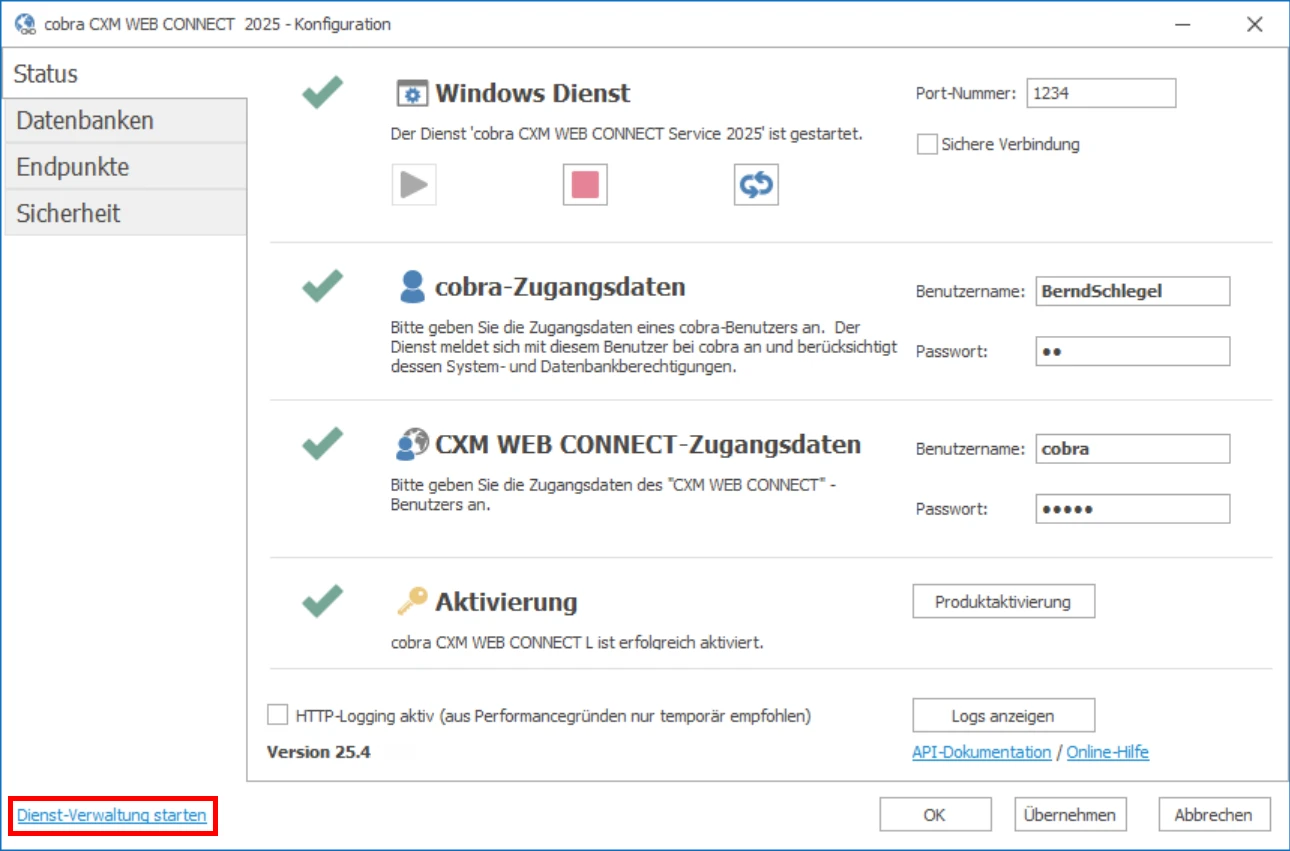Click the Windows Dienst gear window icon
The image size is (1290, 851).
point(411,94)
